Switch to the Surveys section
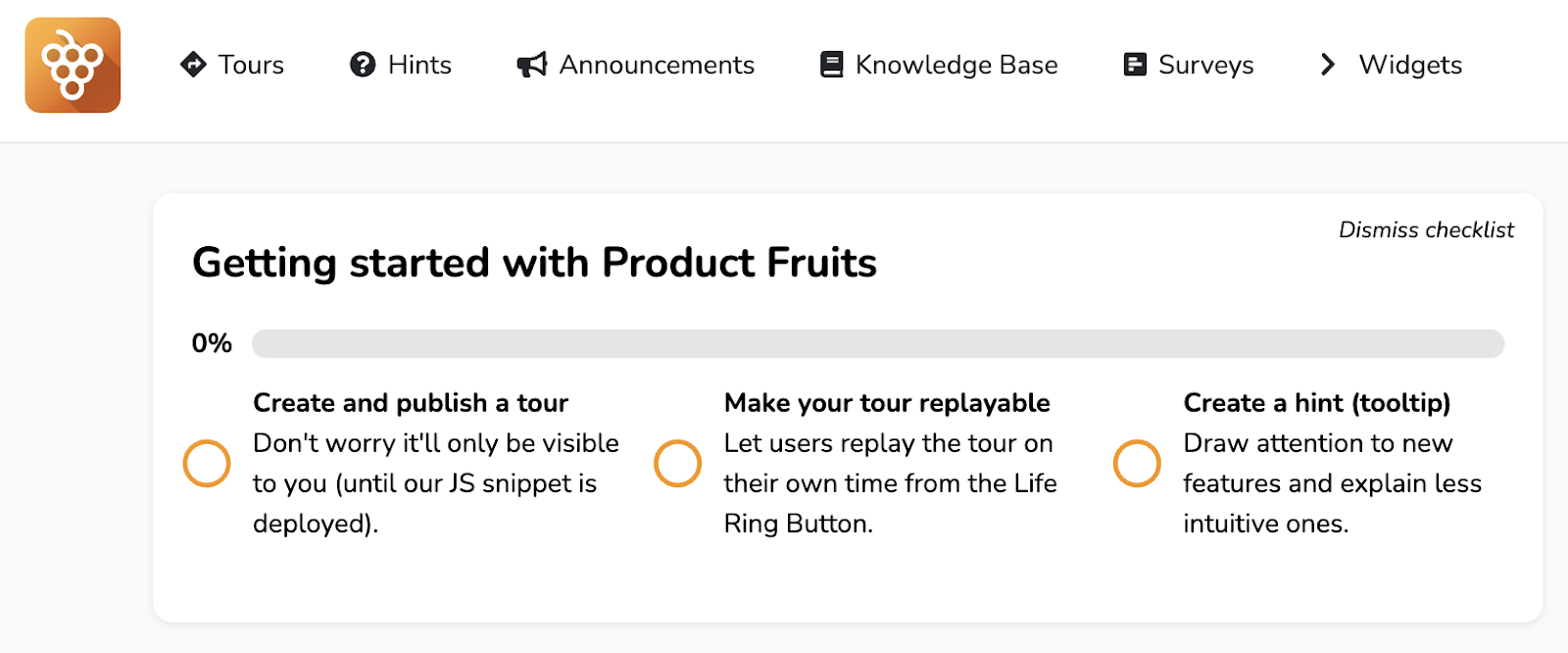This screenshot has width=1568, height=653. (x=1205, y=65)
